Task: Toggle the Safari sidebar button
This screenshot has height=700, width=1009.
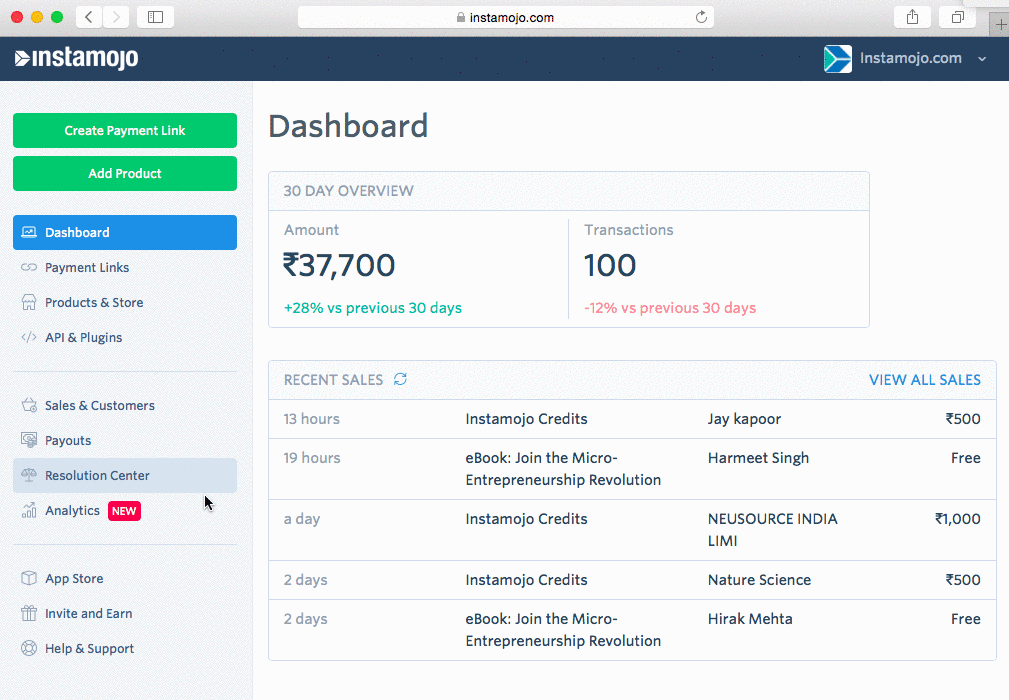Action: (155, 17)
